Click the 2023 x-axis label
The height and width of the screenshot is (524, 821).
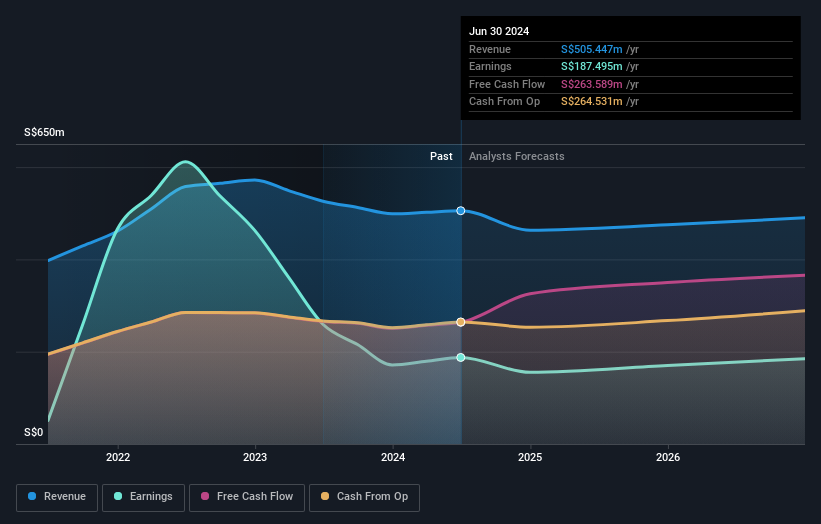coord(255,457)
